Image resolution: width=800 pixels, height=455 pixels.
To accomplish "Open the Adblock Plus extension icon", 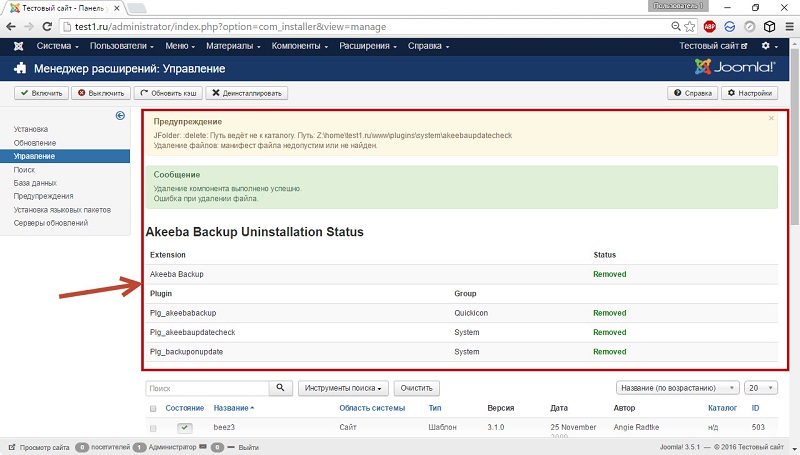I will 710,27.
